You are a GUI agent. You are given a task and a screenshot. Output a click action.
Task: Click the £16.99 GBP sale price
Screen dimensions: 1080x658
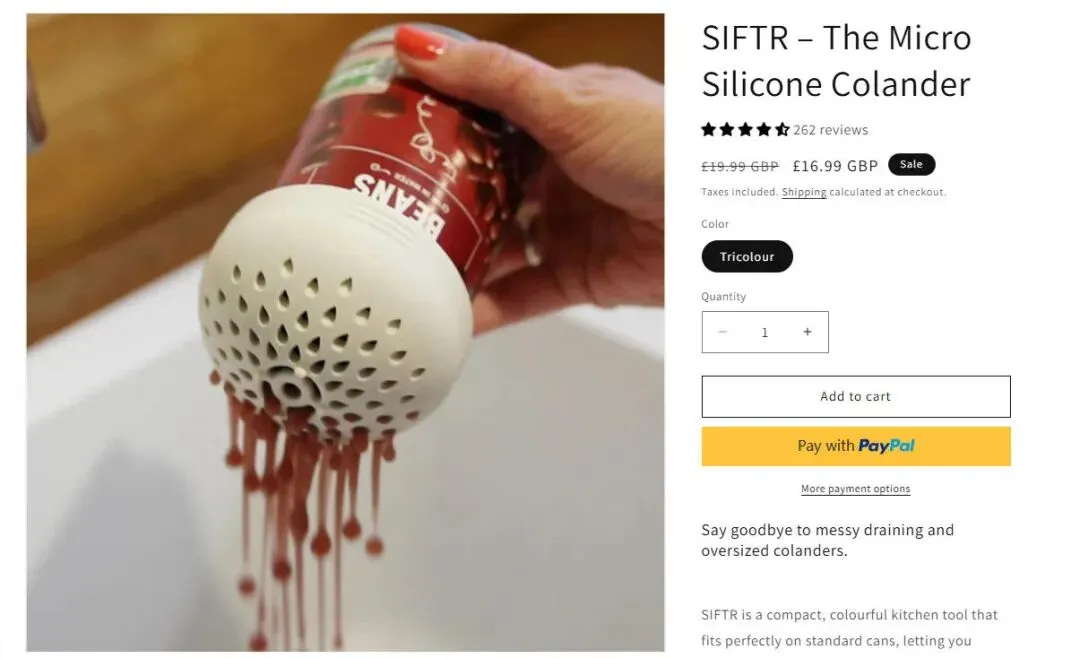835,166
